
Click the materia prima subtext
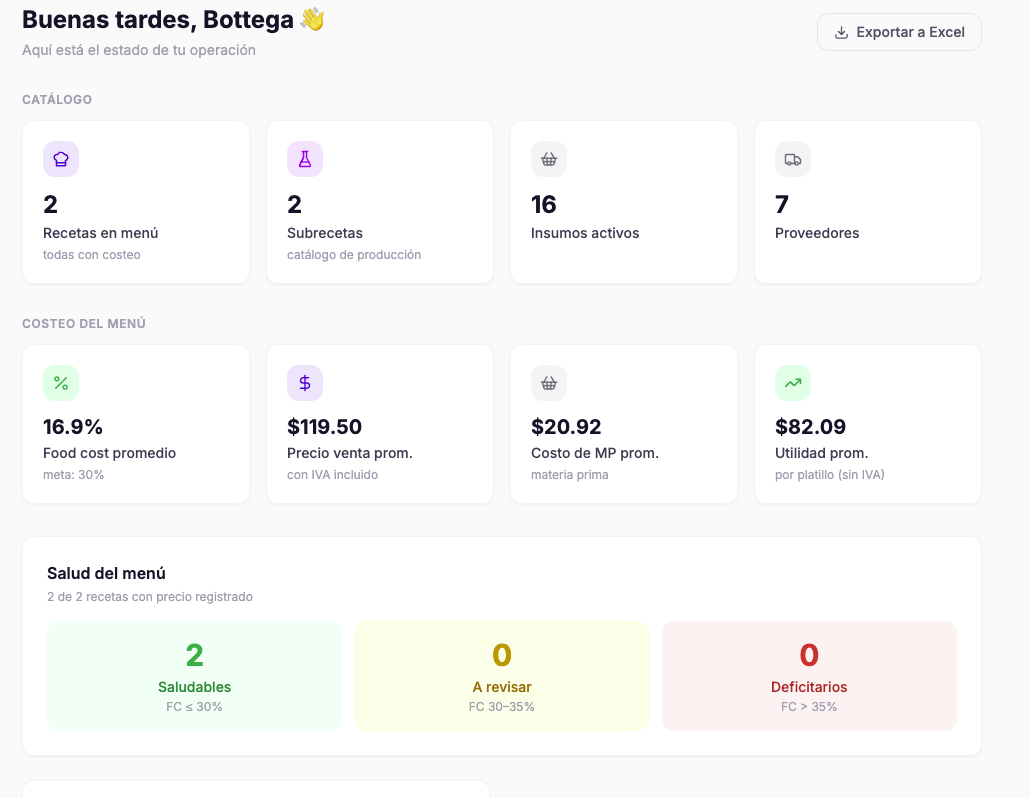570,475
